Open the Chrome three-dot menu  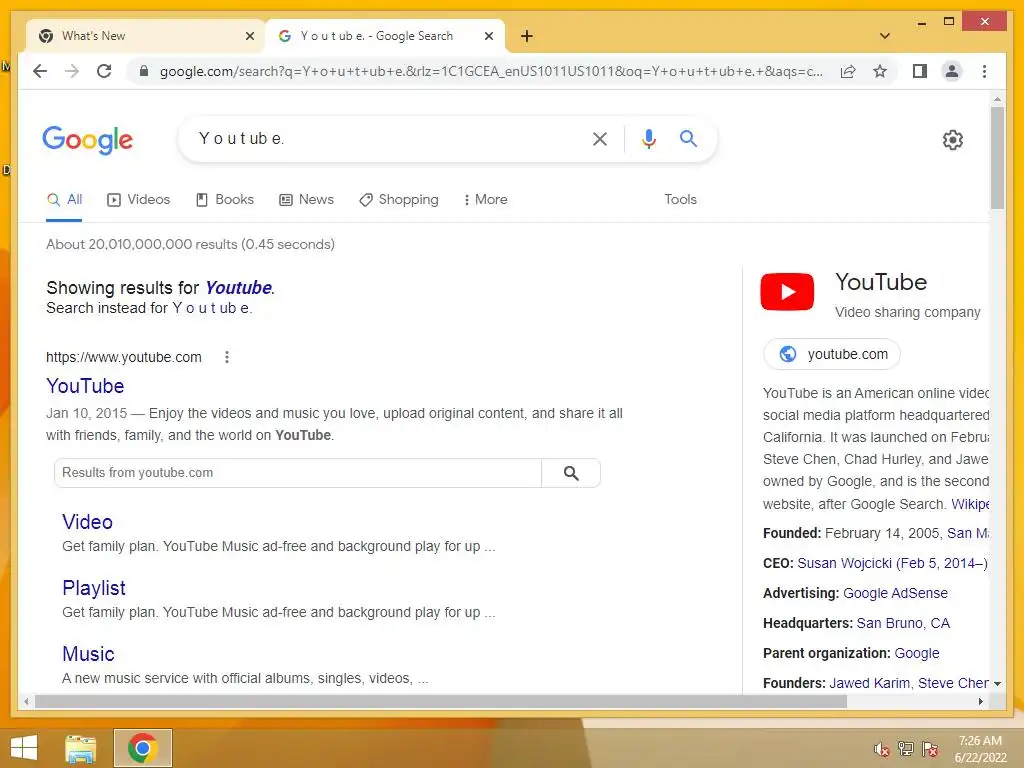point(984,71)
